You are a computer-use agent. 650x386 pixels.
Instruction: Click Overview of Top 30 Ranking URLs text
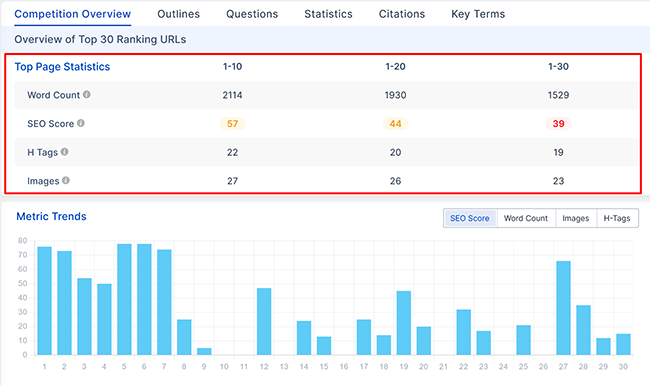point(100,39)
